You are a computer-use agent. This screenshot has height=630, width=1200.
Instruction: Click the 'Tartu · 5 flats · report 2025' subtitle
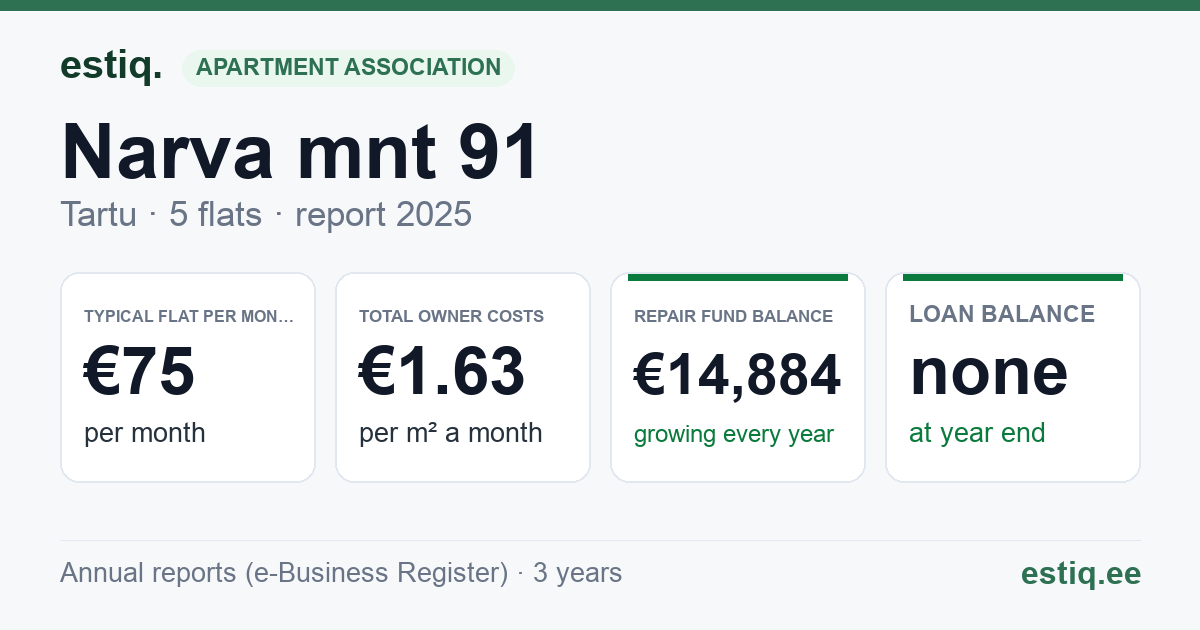pos(266,215)
